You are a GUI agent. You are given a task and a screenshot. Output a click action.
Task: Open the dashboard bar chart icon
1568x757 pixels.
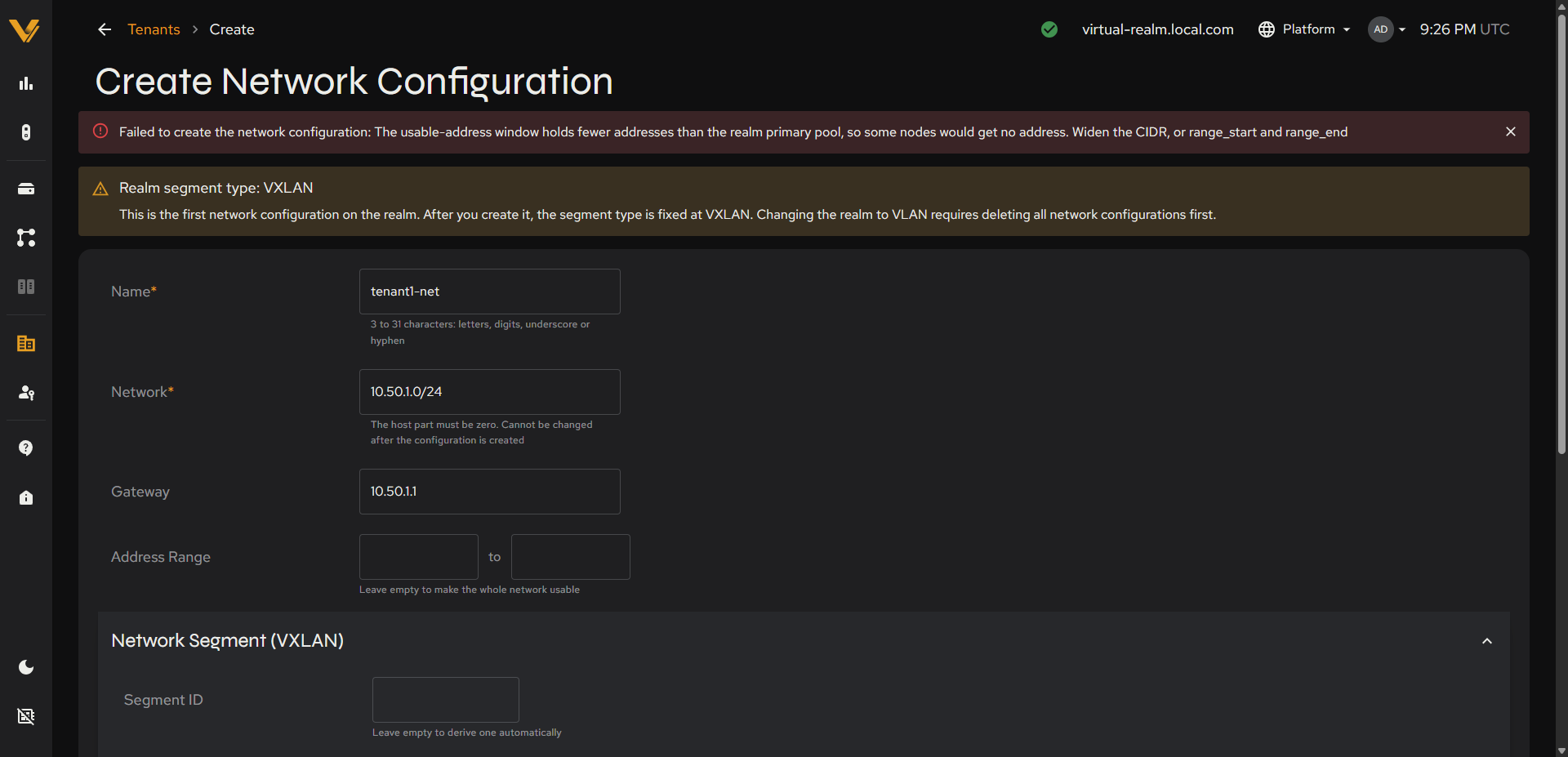[26, 83]
